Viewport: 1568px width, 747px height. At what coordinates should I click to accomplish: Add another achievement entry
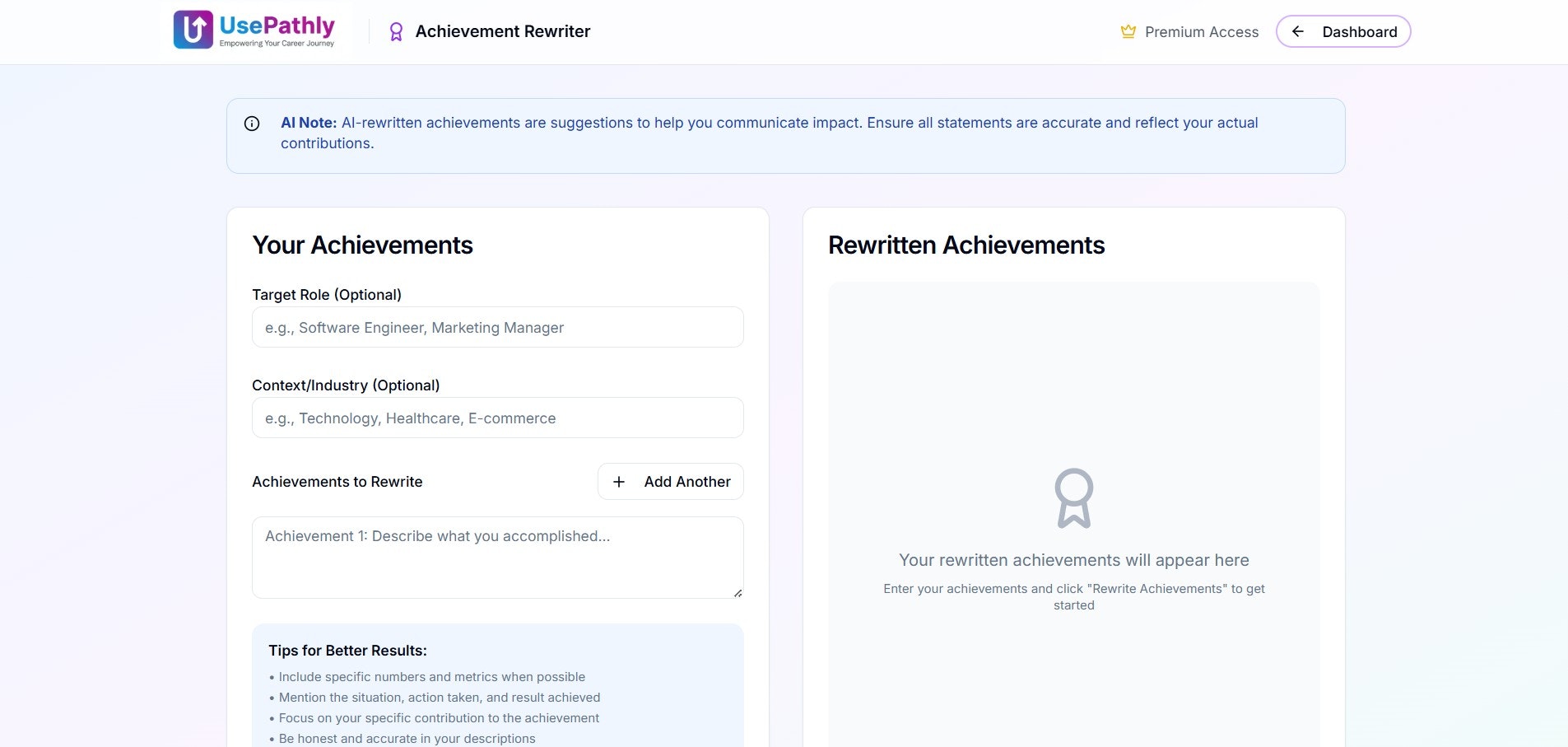coord(671,482)
